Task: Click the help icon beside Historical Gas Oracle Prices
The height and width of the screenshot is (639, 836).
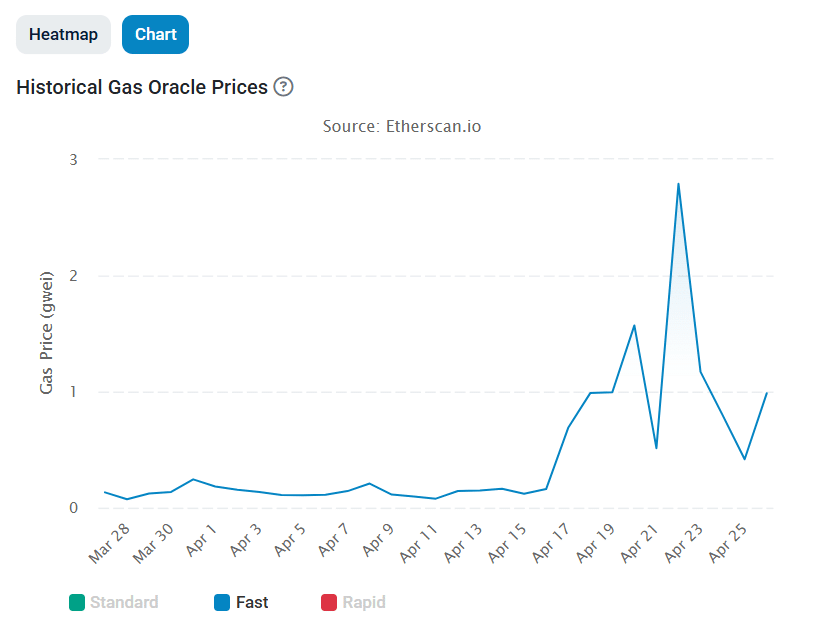Action: coord(283,87)
